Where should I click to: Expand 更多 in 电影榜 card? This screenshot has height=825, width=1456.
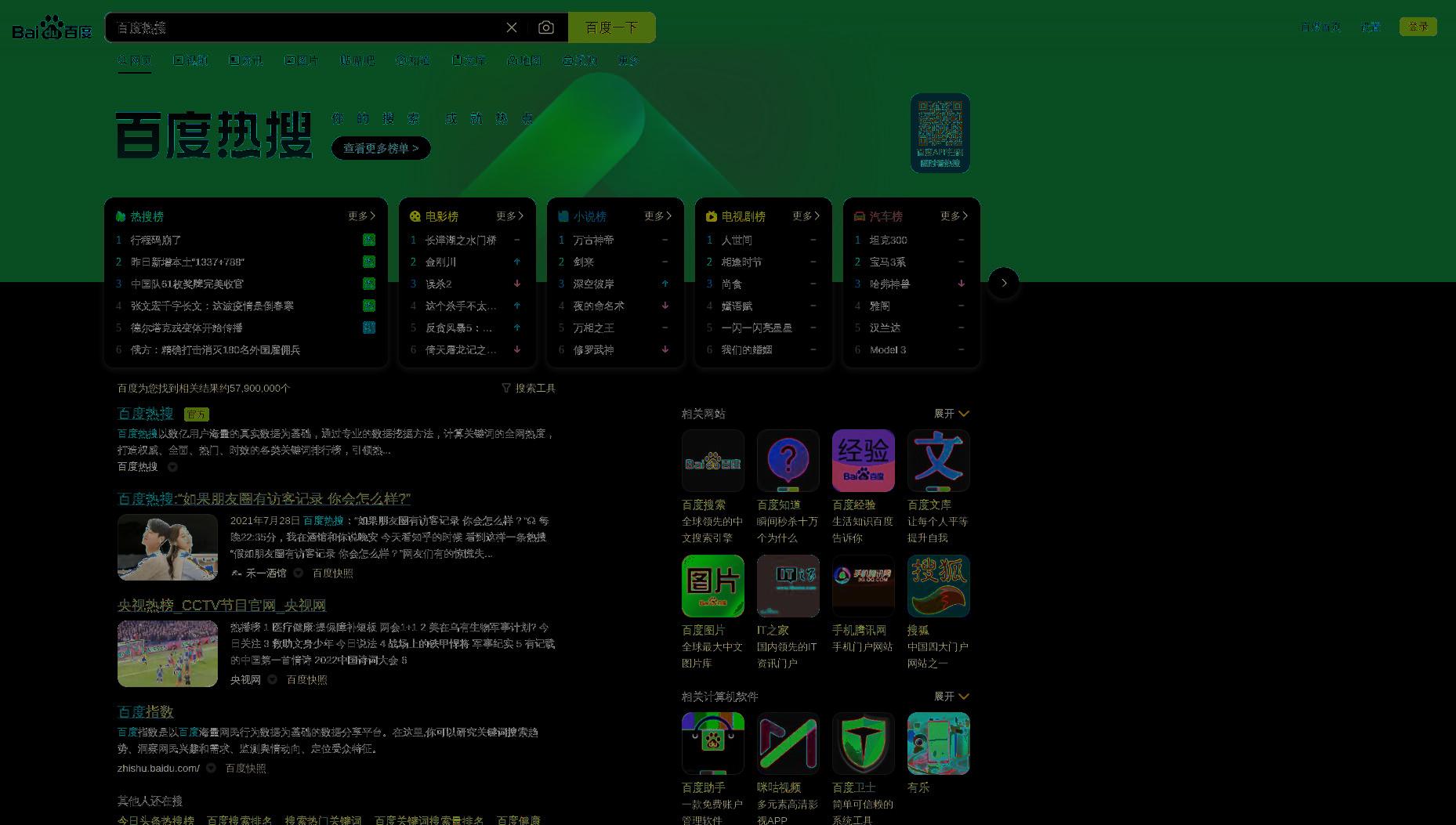(x=510, y=216)
